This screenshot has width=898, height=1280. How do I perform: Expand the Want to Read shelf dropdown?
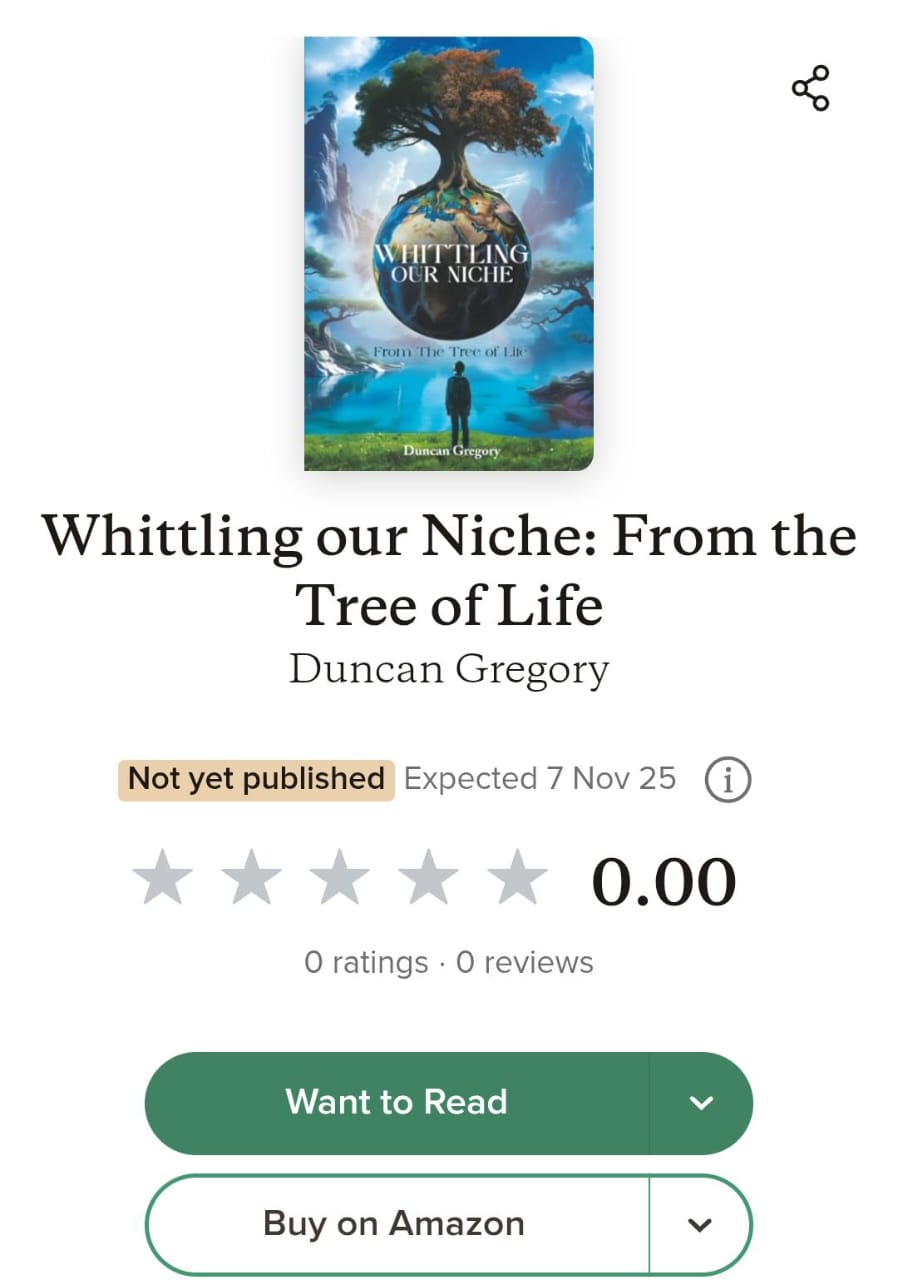(700, 1103)
